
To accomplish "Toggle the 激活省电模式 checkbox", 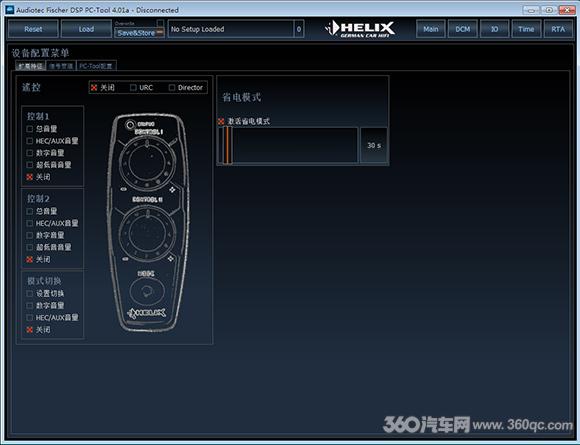I will (x=221, y=121).
